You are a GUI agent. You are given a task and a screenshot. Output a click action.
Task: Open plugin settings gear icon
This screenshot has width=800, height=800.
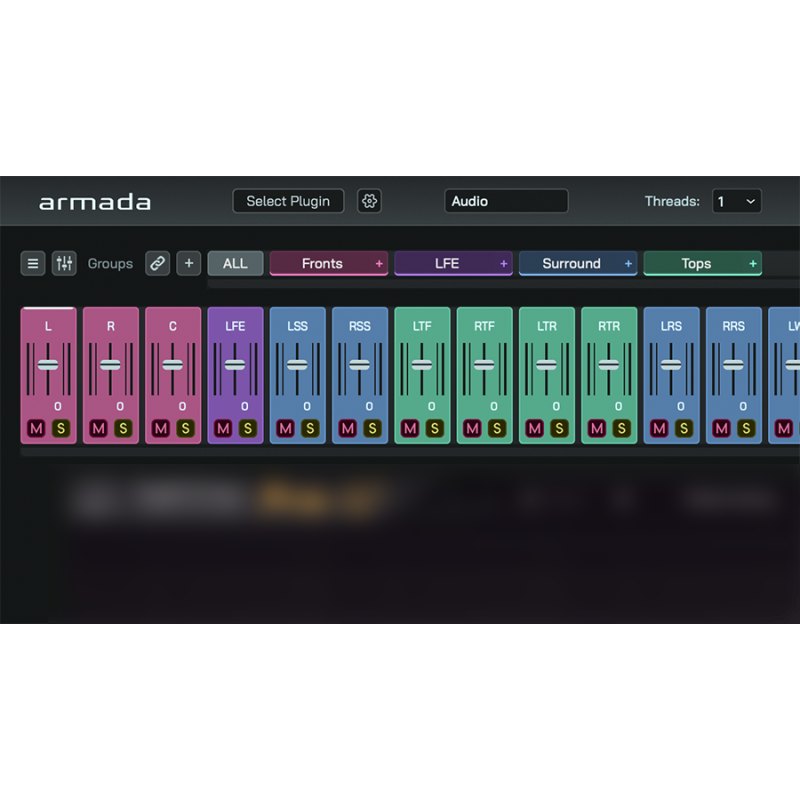(x=369, y=201)
